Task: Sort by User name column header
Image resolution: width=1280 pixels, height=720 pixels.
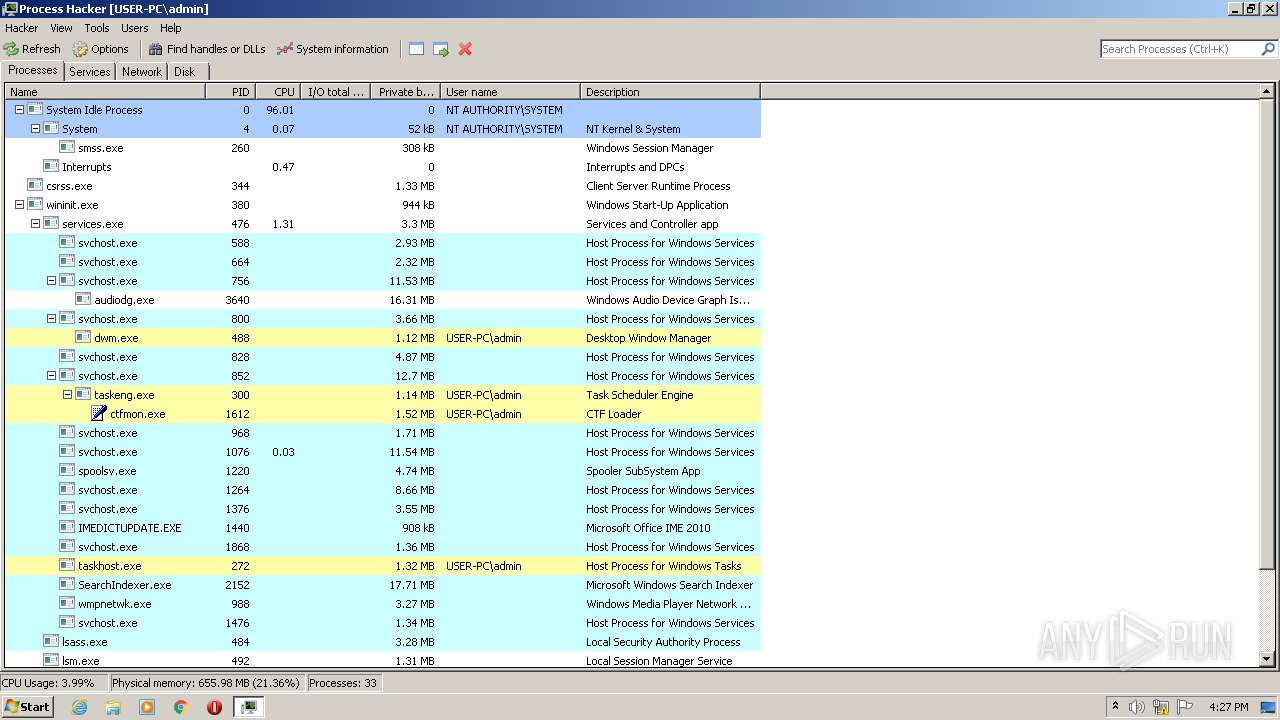Action: [x=510, y=92]
